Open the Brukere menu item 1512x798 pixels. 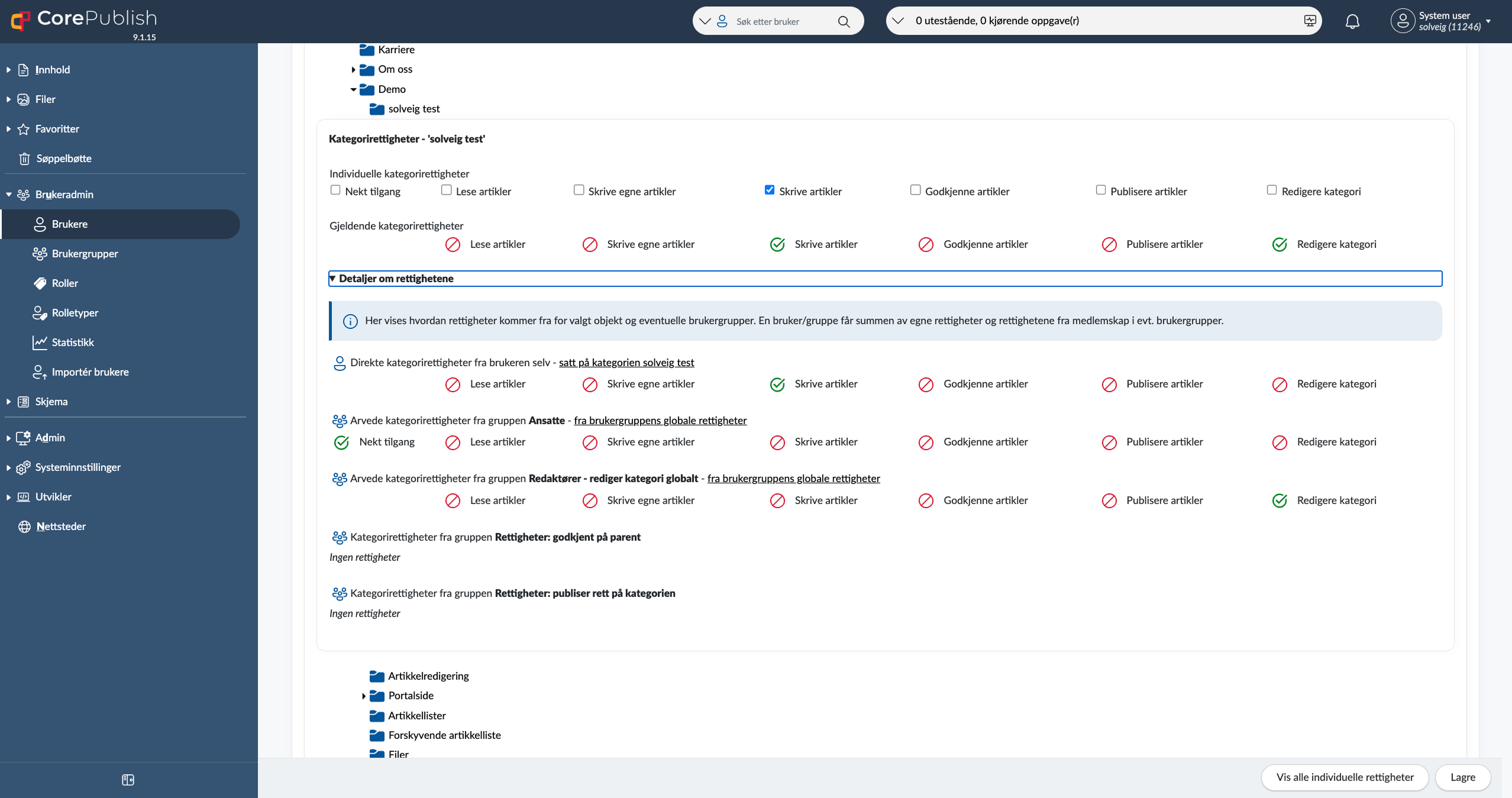(121, 224)
